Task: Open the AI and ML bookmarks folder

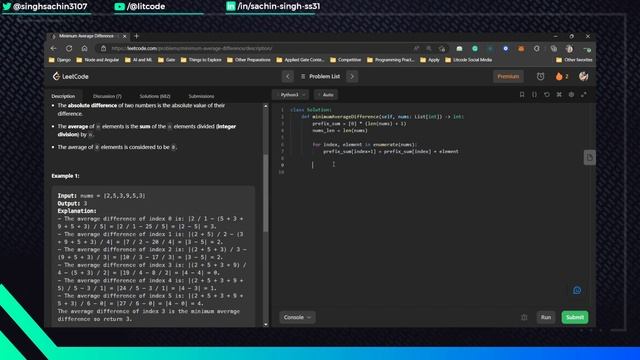Action: 138,60
